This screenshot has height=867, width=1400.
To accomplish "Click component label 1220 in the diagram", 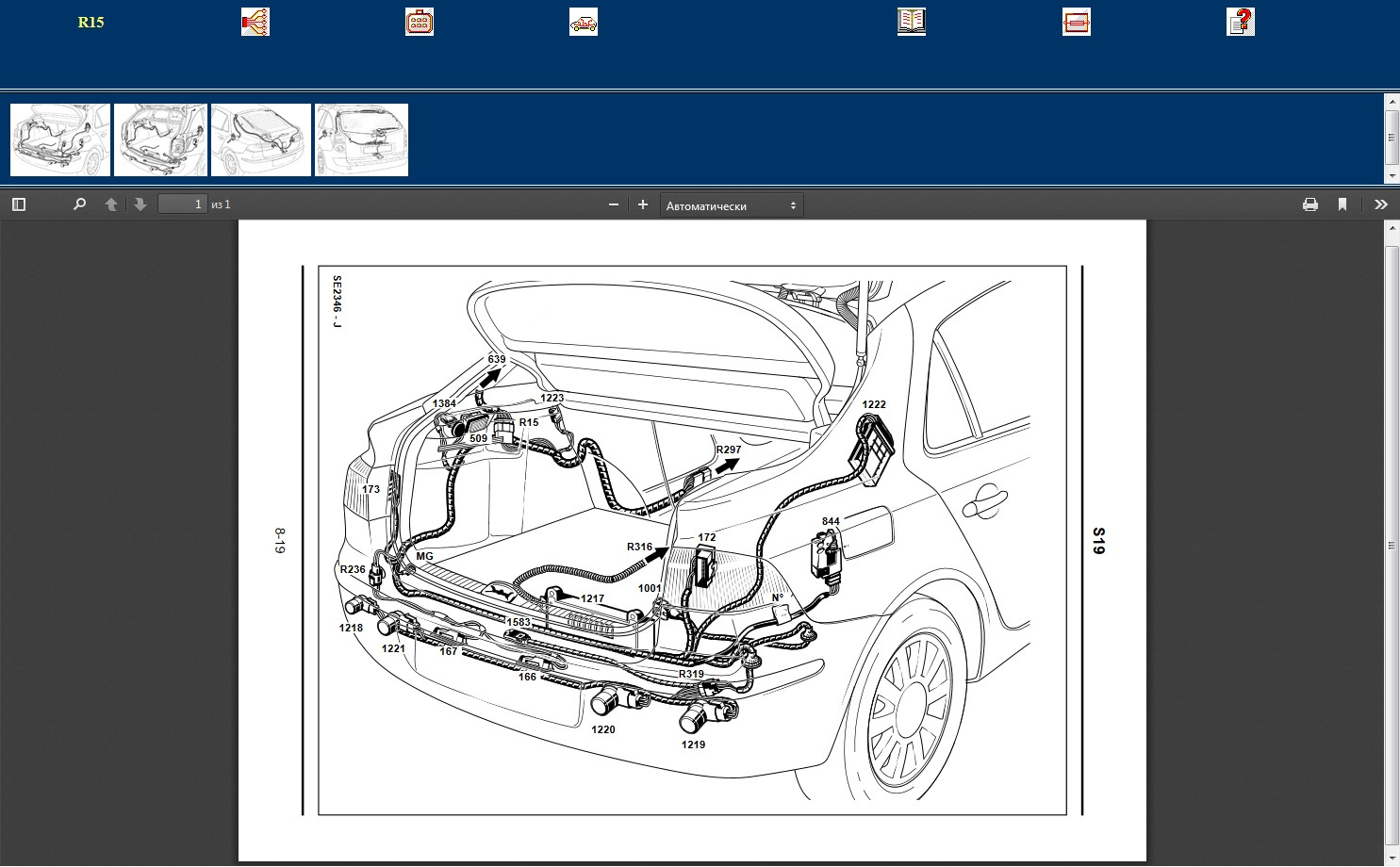I will point(603,730).
